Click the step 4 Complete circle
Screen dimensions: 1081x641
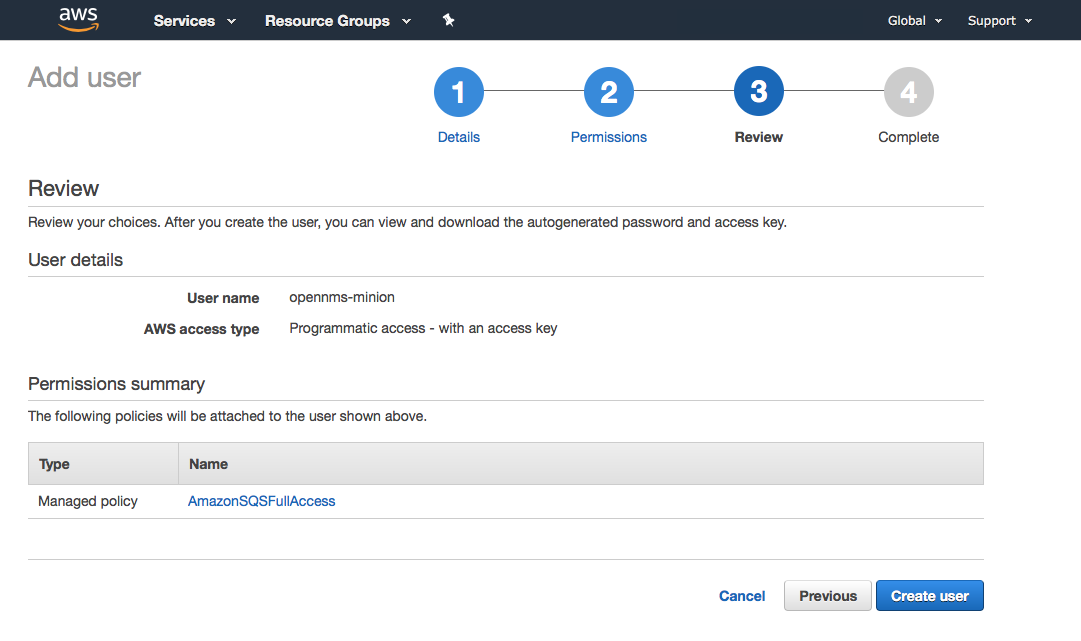tap(908, 91)
